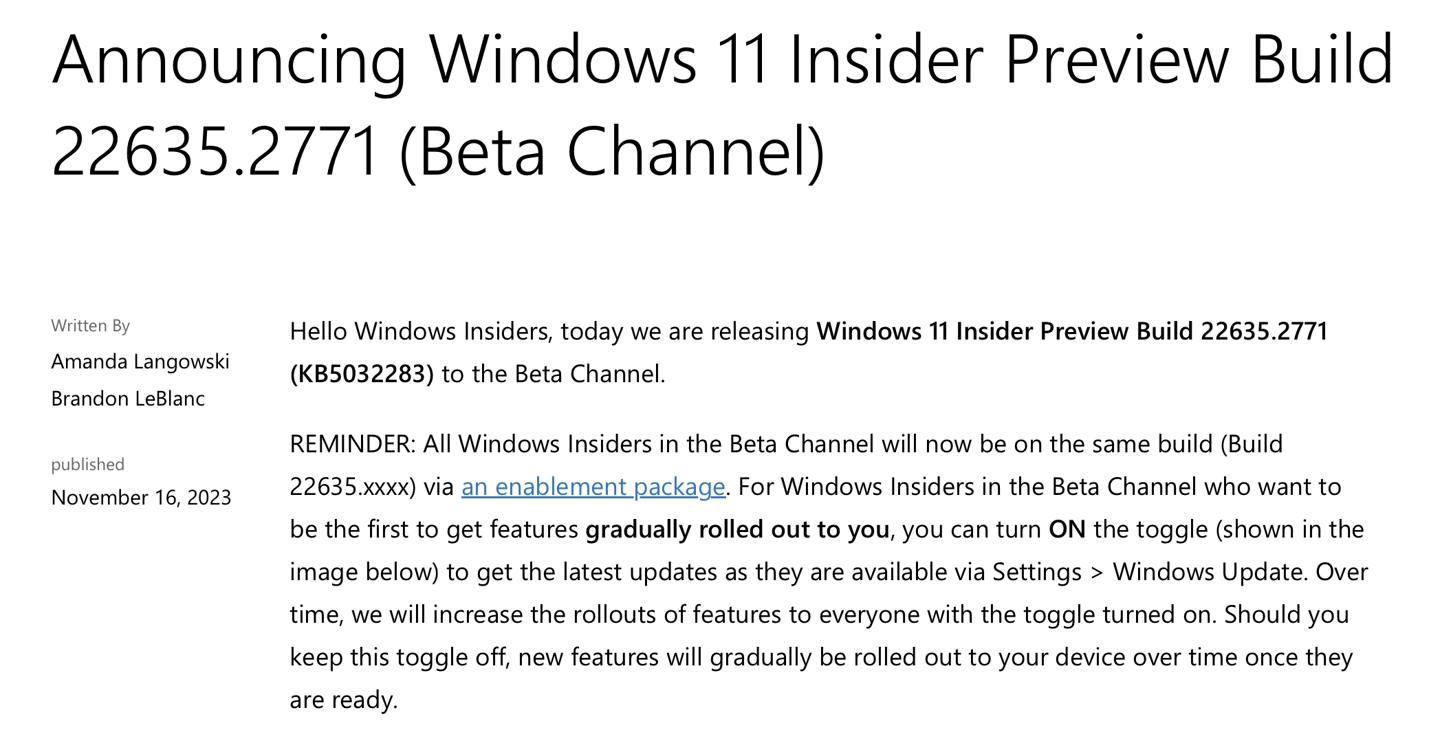Click the "22635.2771 (Beta Channel)" title line
Screen dimensions: 1440x740
click(438, 151)
